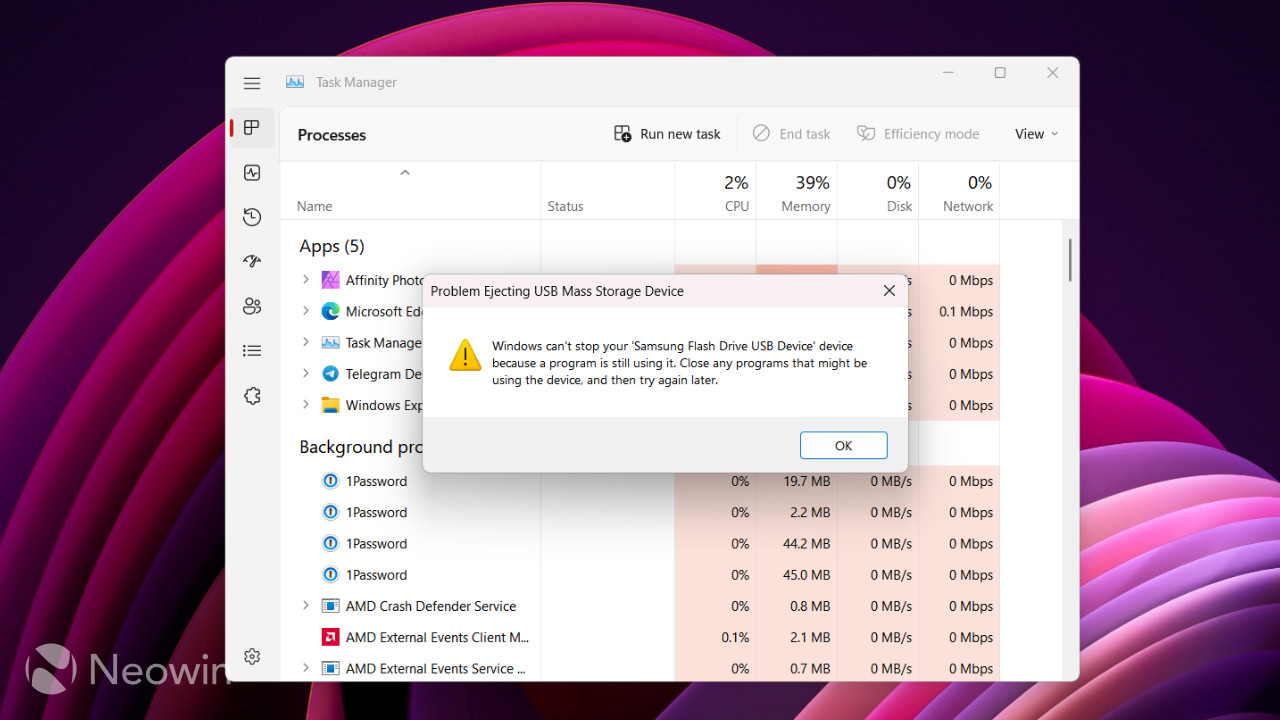Expand the Telegram Desktop process group
The height and width of the screenshot is (720, 1280).
click(306, 374)
